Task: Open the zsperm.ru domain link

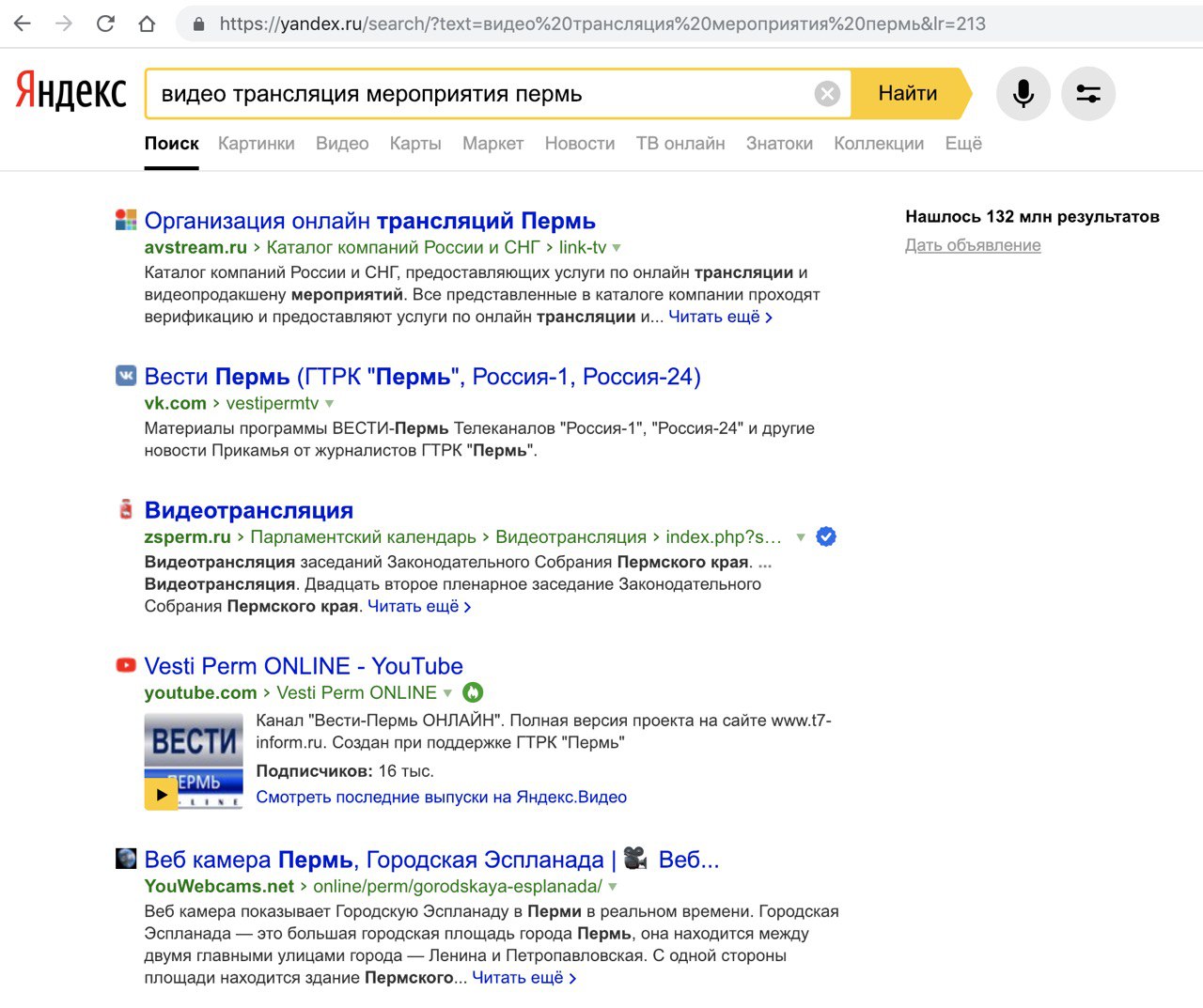Action: coord(188,536)
